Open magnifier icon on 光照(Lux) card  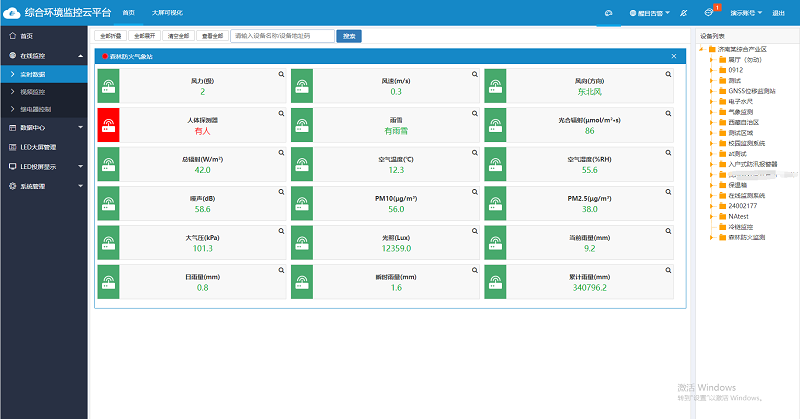(x=474, y=231)
